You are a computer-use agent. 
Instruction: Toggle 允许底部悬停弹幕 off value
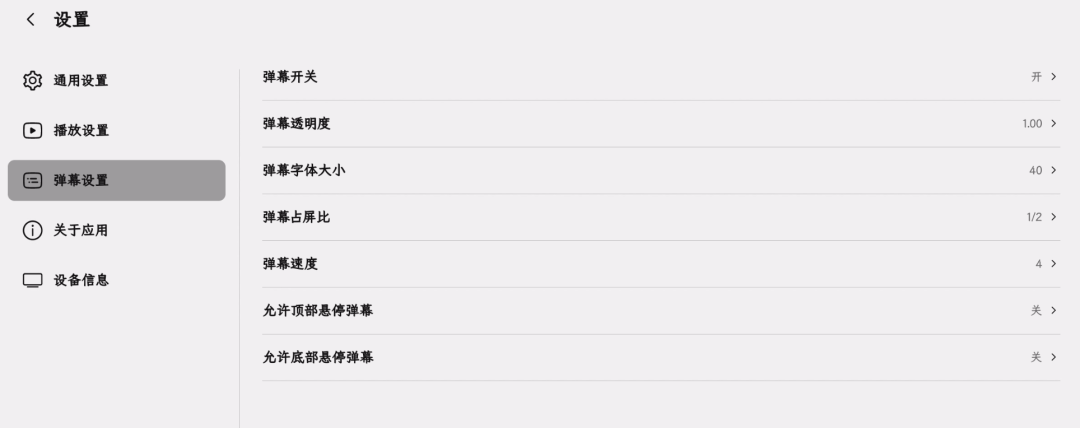coord(1043,357)
